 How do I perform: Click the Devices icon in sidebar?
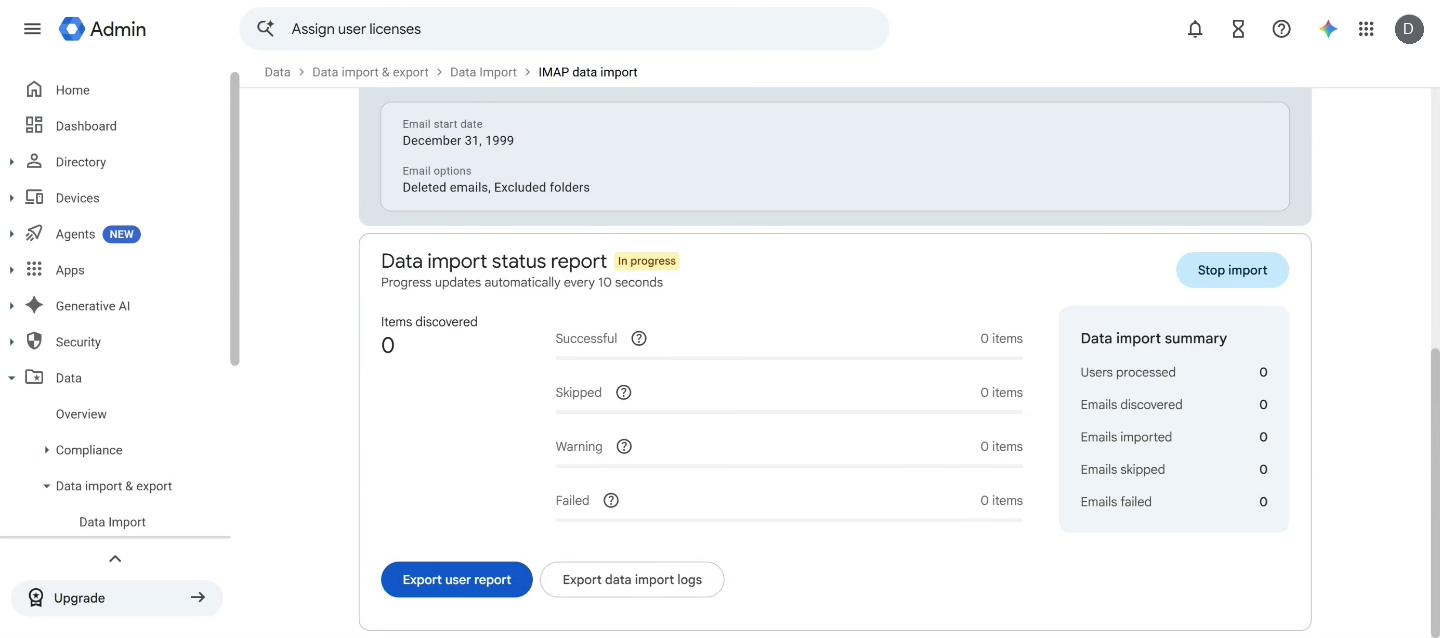[34, 197]
